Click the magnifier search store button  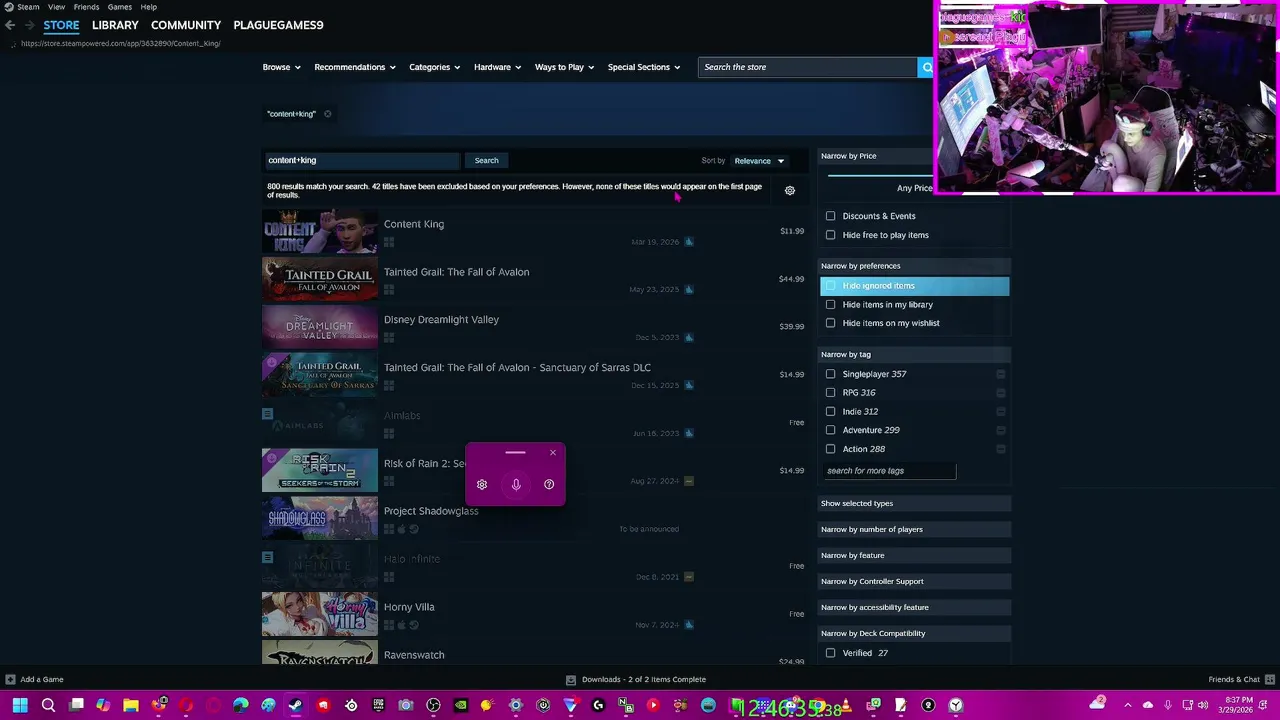pyautogui.click(x=927, y=67)
